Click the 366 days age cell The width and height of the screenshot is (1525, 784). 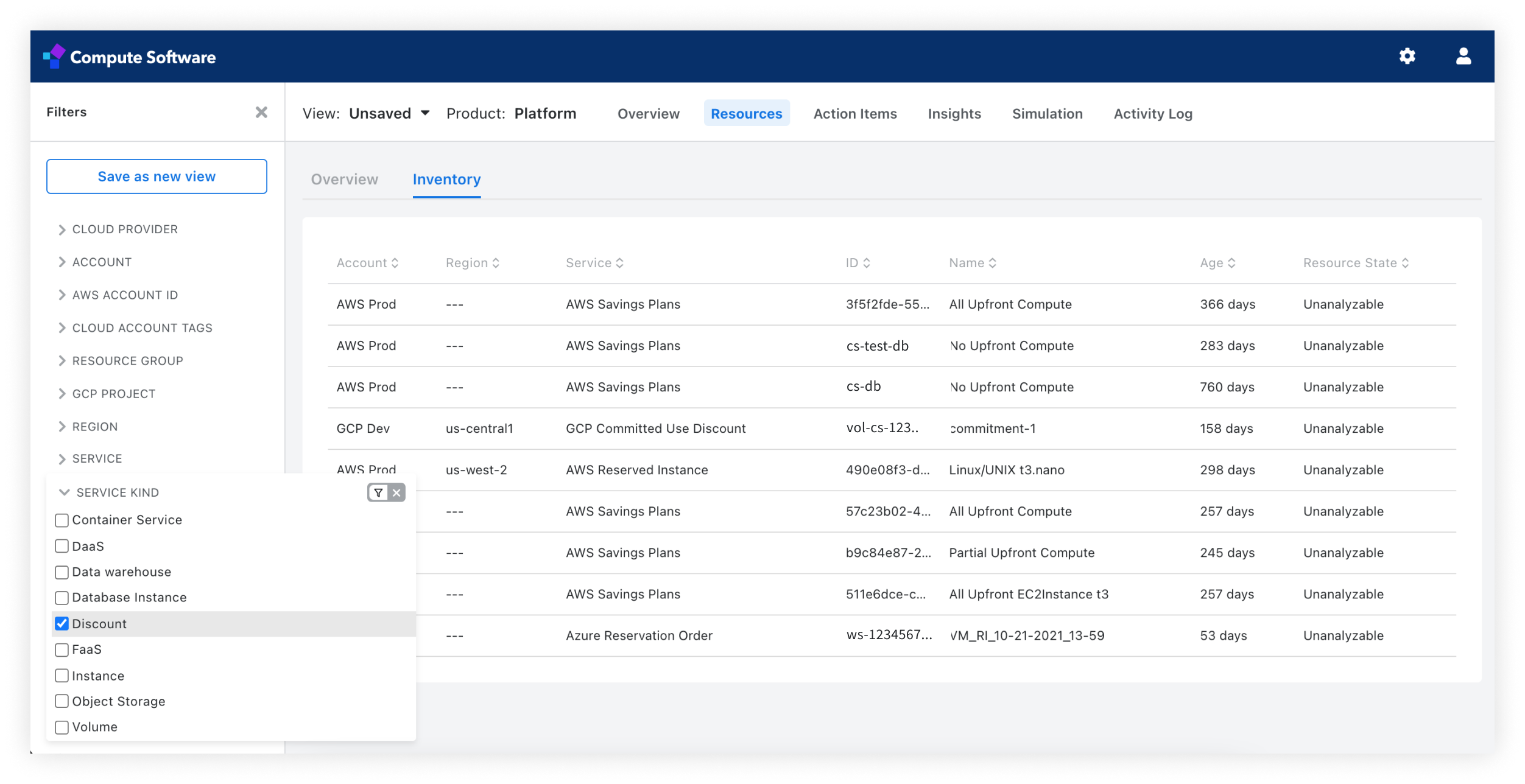(x=1228, y=304)
